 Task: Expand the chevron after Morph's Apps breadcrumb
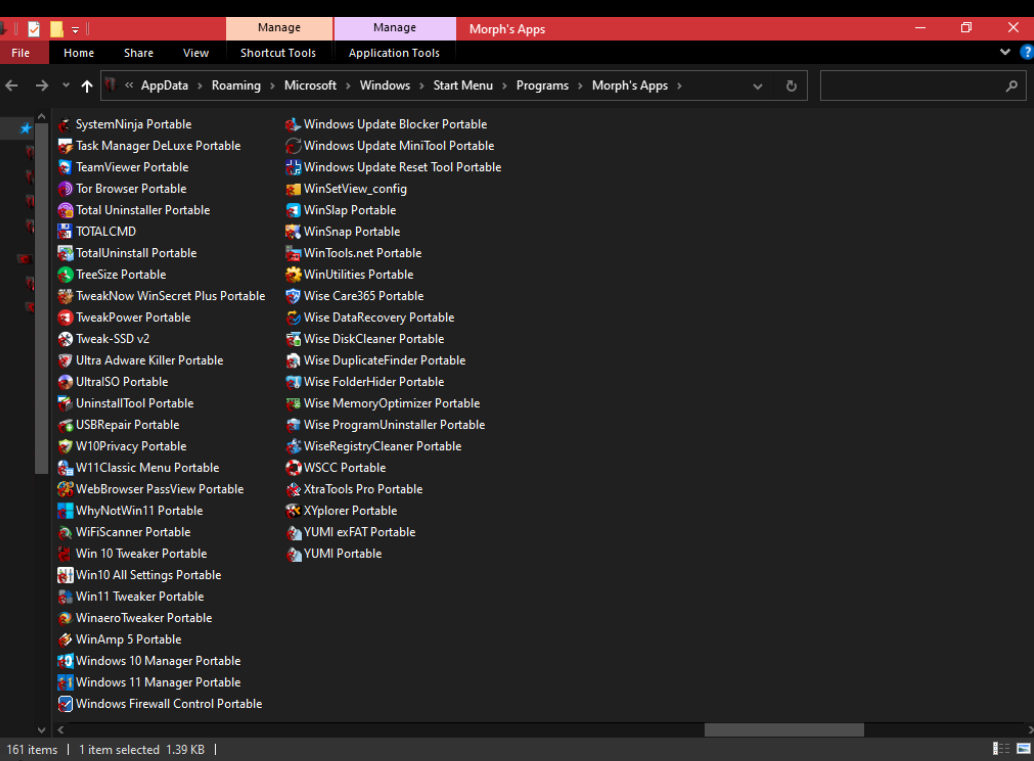pos(679,86)
